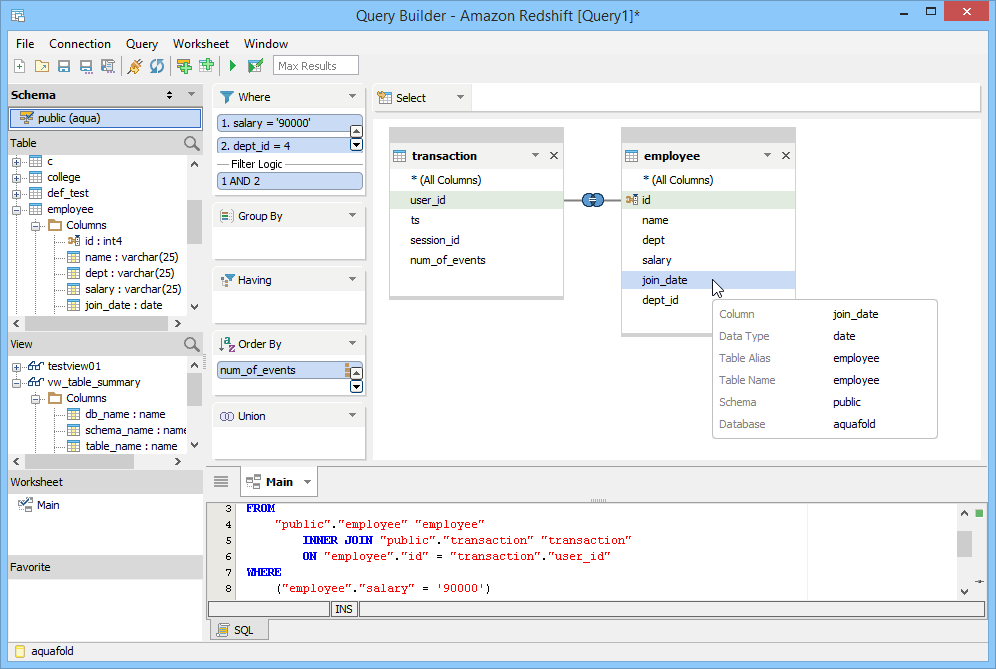Click the SQL editor vertical scrollbar thumb
The height and width of the screenshot is (669, 996).
coord(964,544)
